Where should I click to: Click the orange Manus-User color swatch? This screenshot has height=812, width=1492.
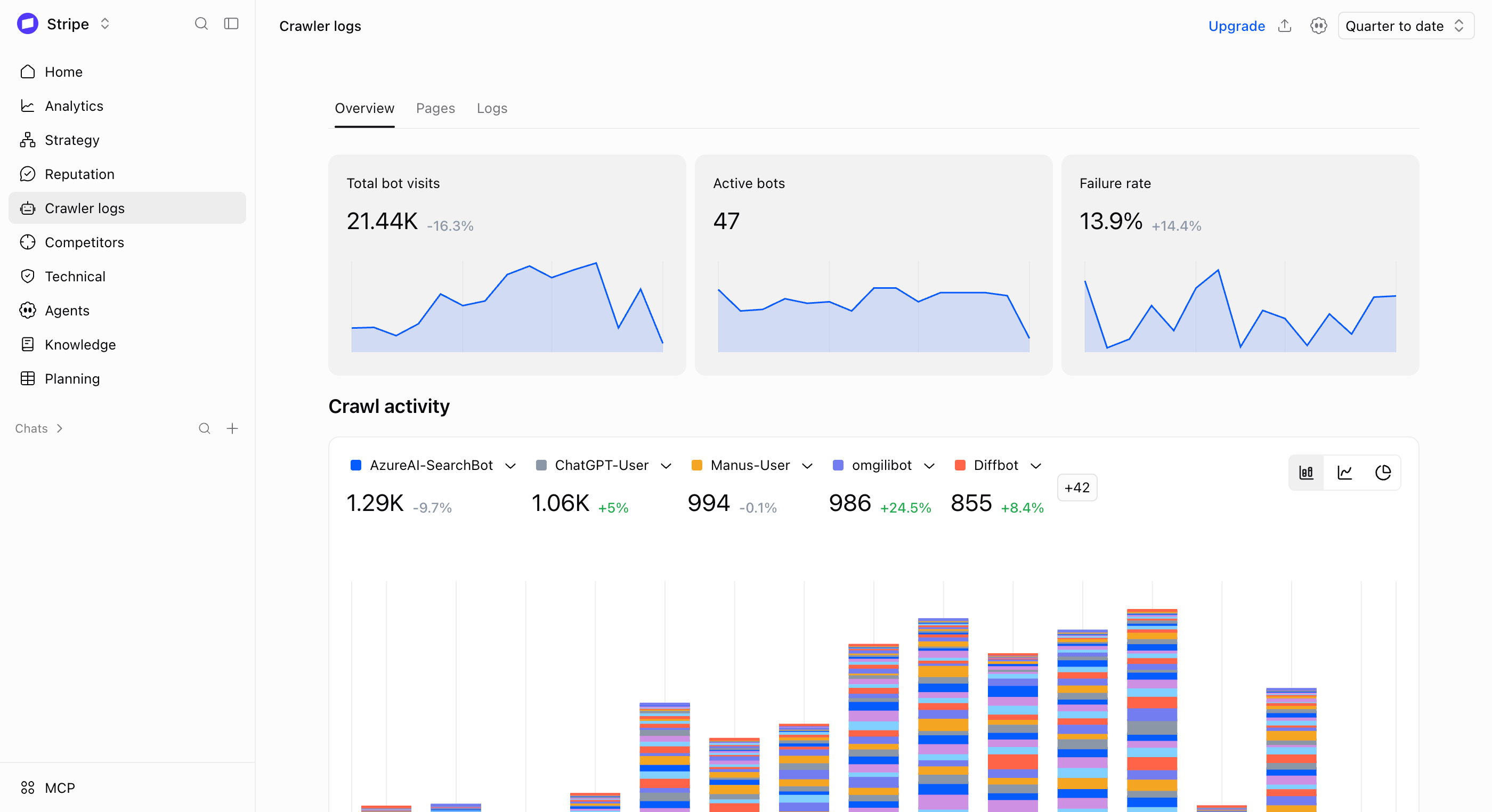tap(697, 466)
